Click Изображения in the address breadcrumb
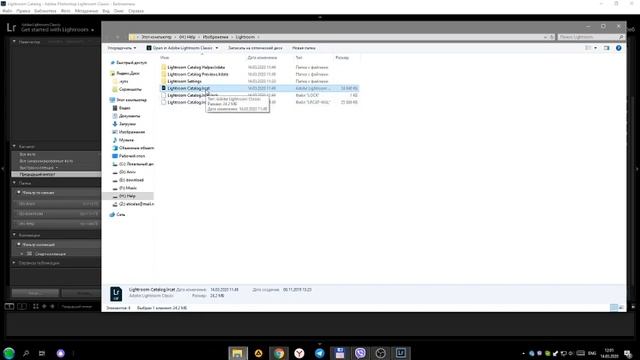Screen dimensions: 640x360 coord(216,37)
